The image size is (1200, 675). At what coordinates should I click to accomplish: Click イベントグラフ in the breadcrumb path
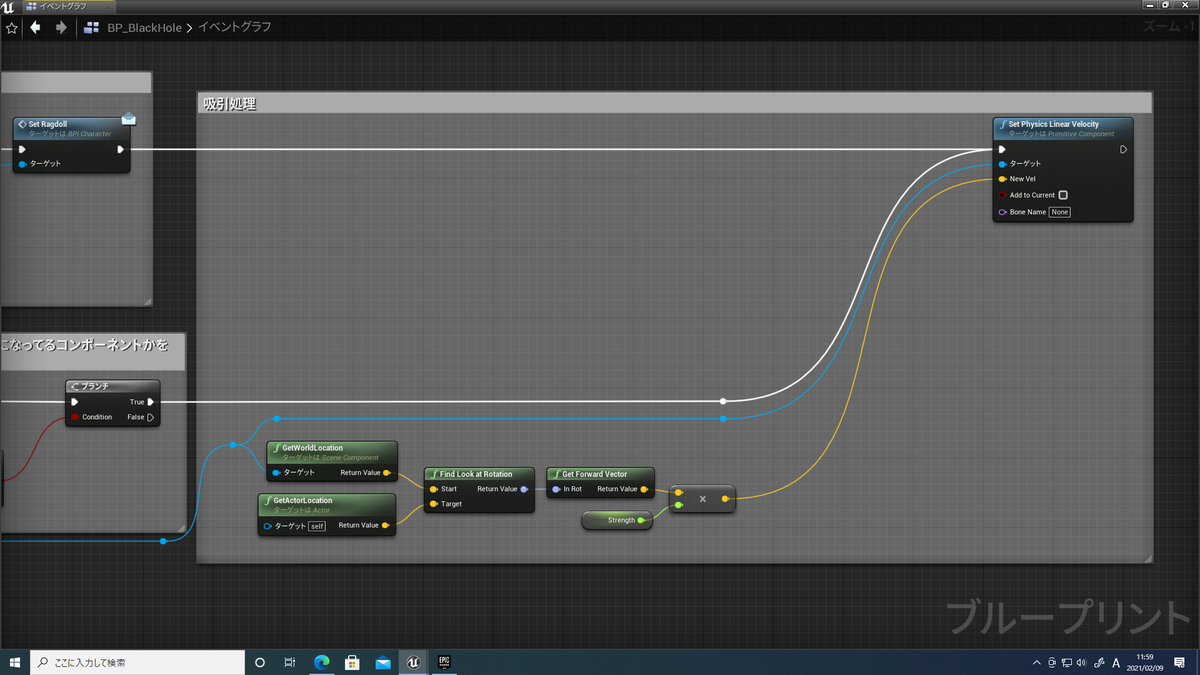[x=234, y=28]
